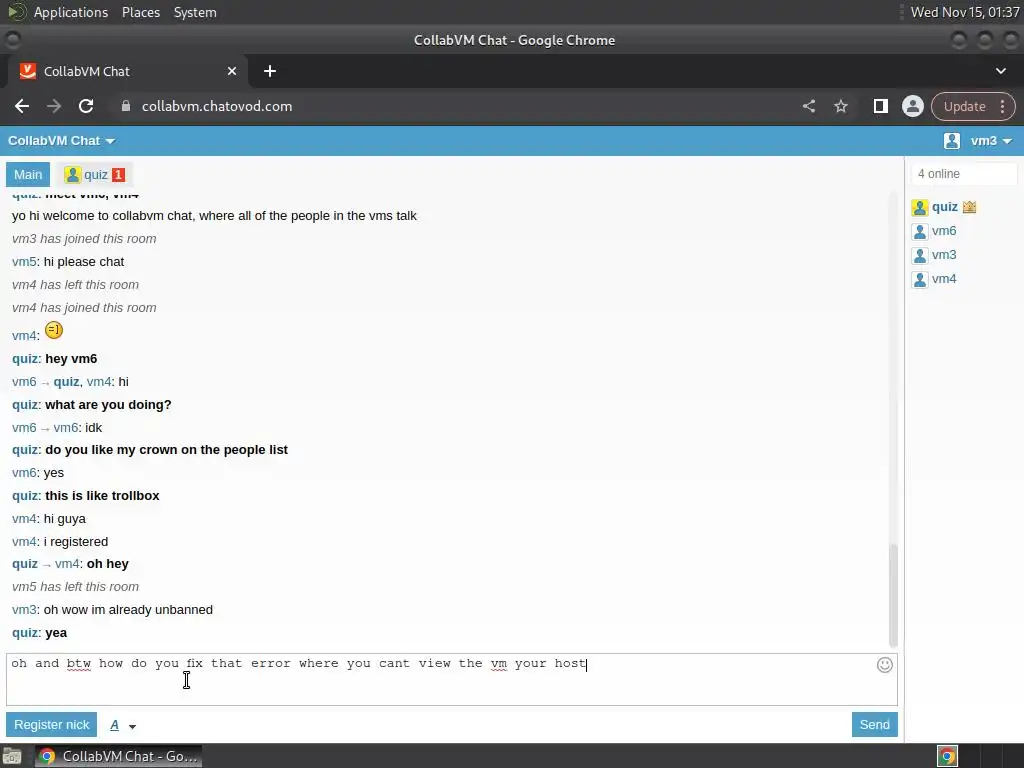Open the tab search chevron
Image resolution: width=1024 pixels, height=768 pixels.
coord(1000,71)
